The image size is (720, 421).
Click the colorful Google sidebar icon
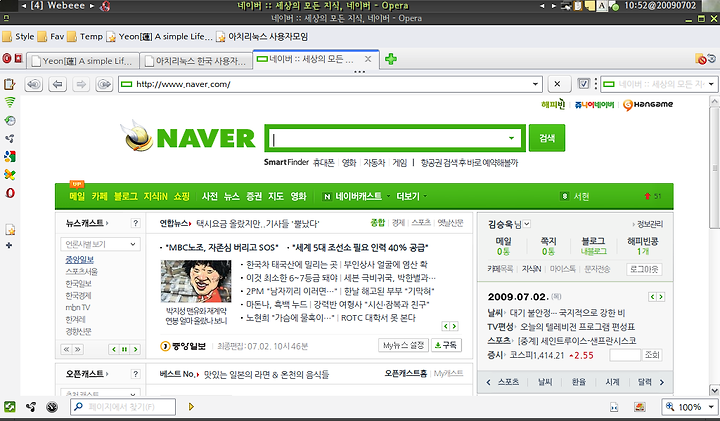[10, 157]
